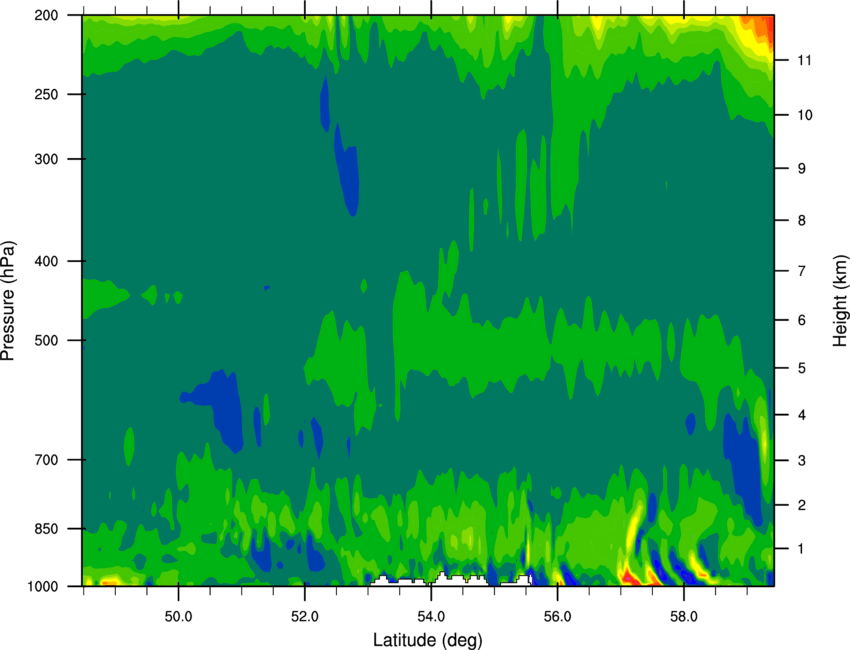The height and width of the screenshot is (650, 850).
Task: Click the 250 pressure tick label
Action: pyautogui.click(x=46, y=94)
